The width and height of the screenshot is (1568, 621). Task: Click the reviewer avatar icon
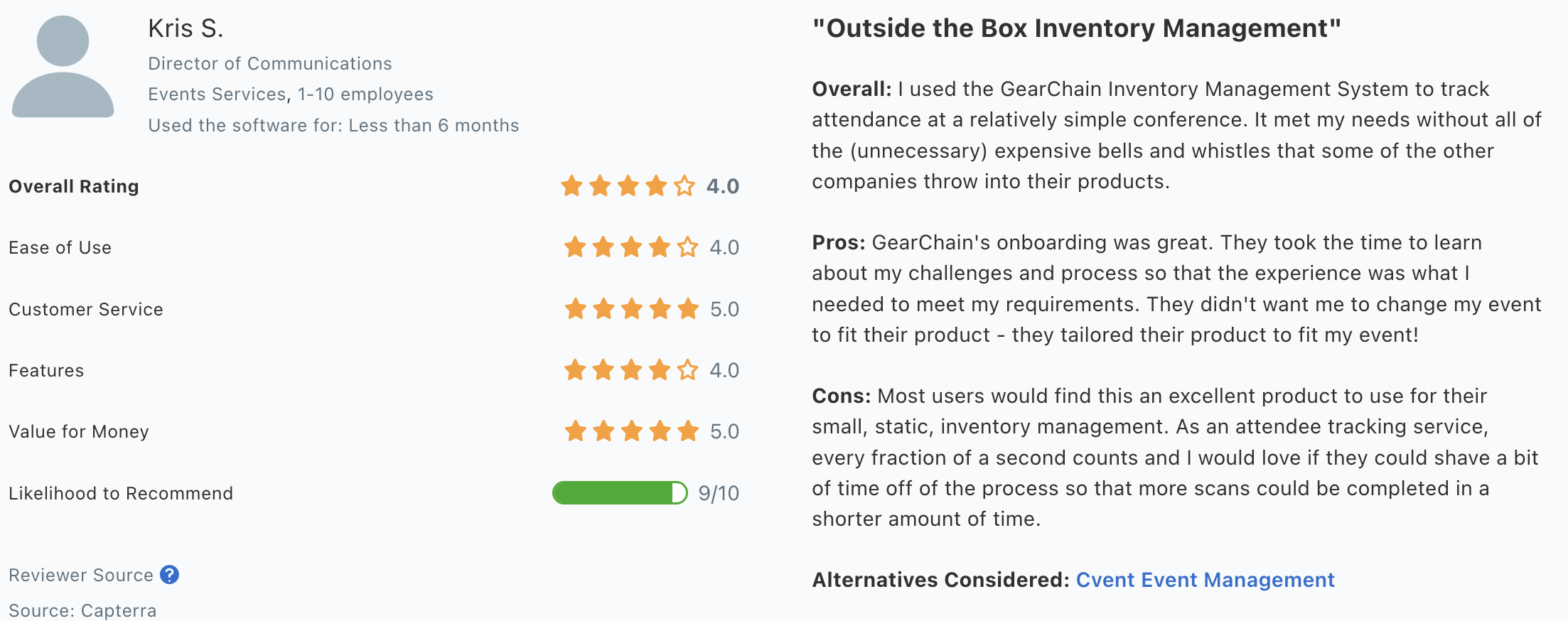[63, 67]
